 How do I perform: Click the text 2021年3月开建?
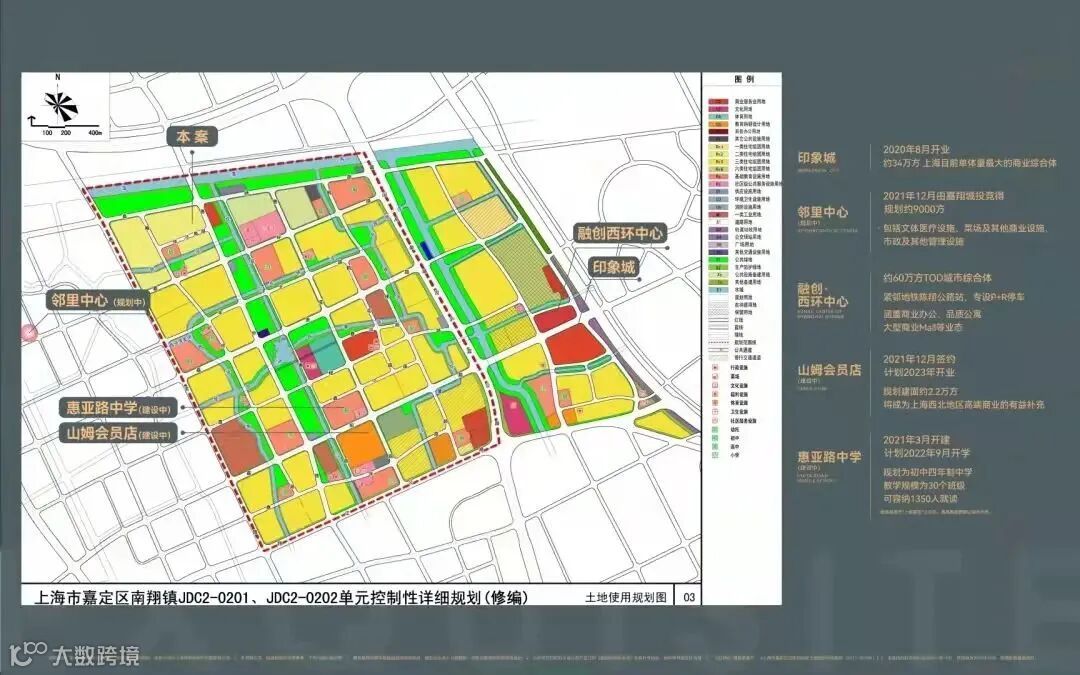[916, 439]
